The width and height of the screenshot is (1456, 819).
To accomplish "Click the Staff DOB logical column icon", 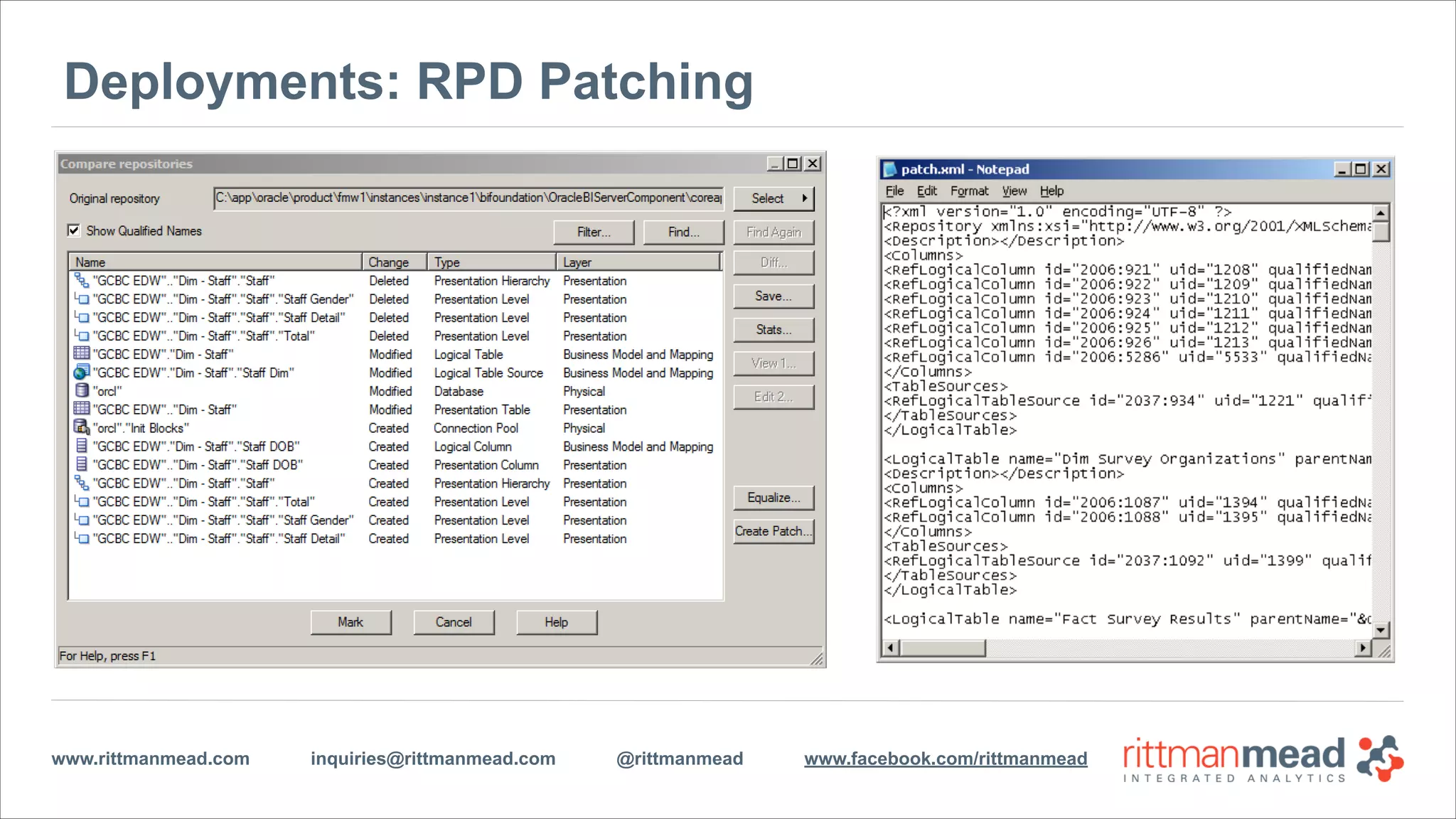I will 81,446.
